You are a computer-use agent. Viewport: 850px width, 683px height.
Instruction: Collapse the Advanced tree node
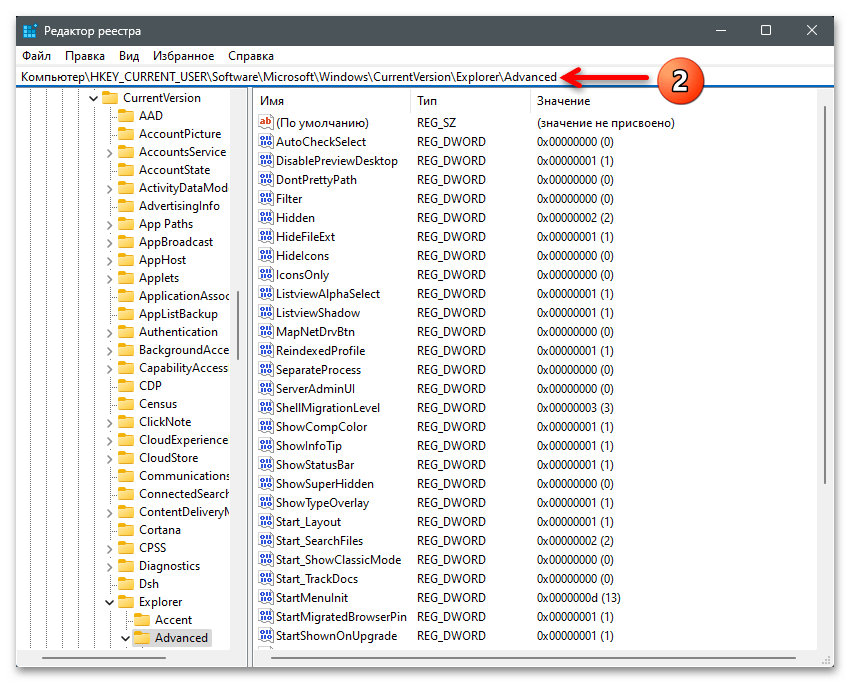[125, 638]
